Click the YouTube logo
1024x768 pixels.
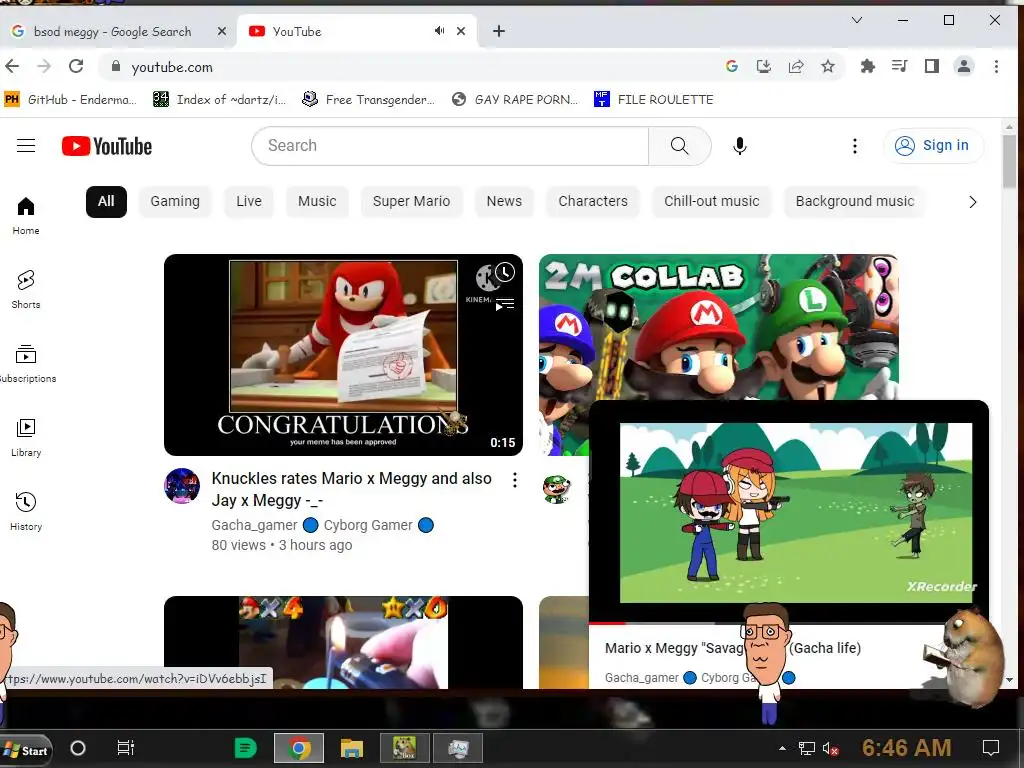tap(106, 146)
